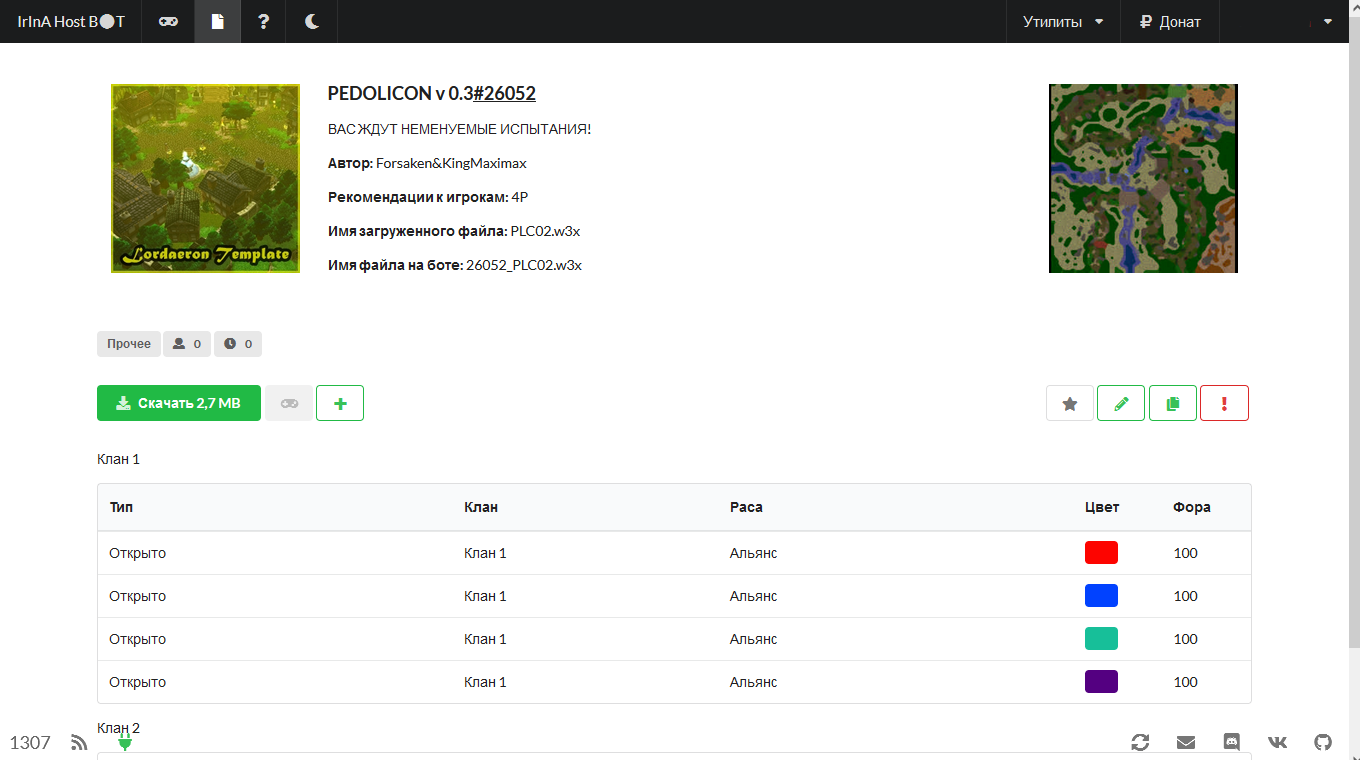This screenshot has width=1360, height=760.
Task: Click the 1307 counter in footer
Action: [x=30, y=742]
